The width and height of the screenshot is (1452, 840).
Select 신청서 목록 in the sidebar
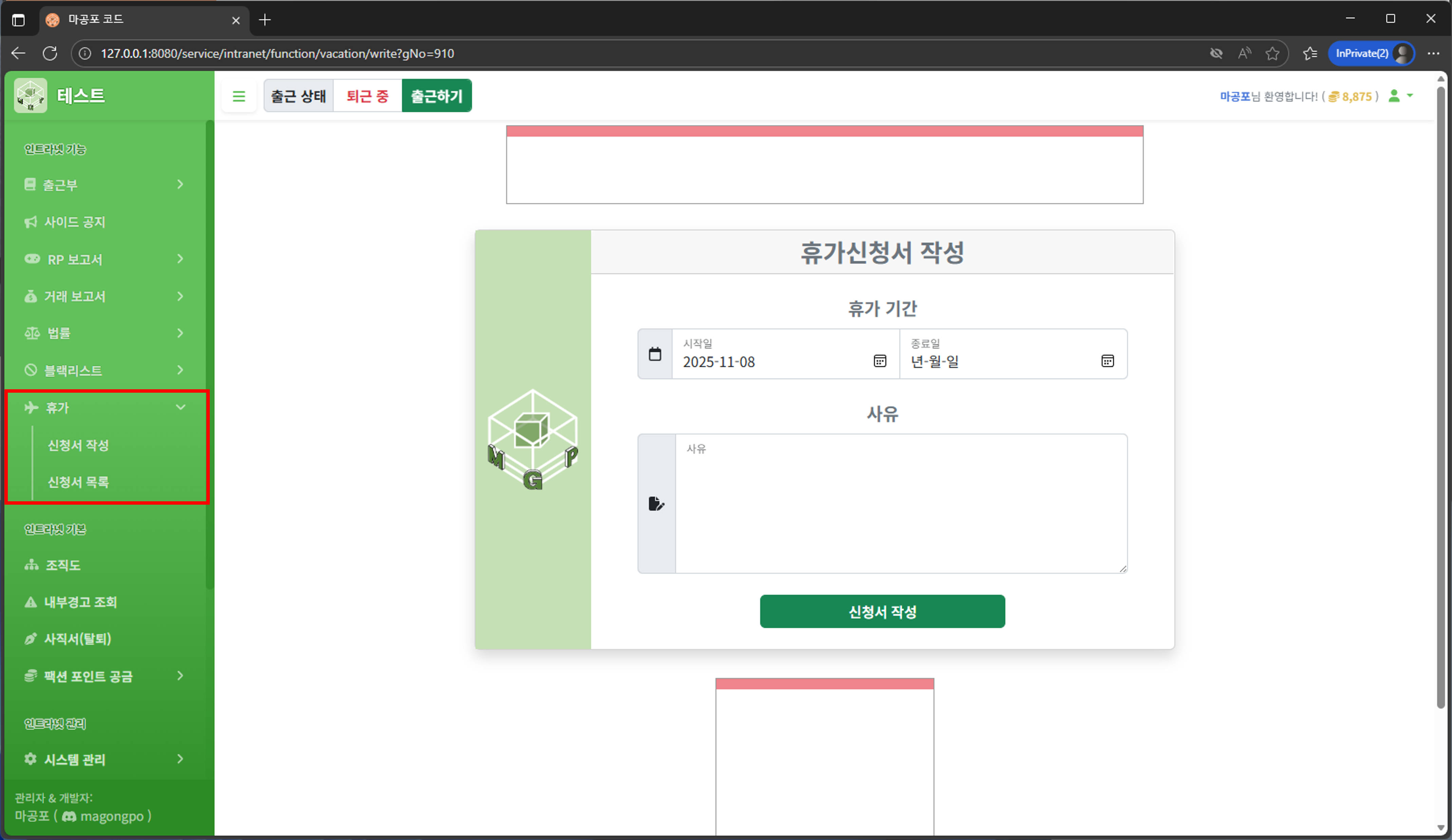click(x=78, y=482)
